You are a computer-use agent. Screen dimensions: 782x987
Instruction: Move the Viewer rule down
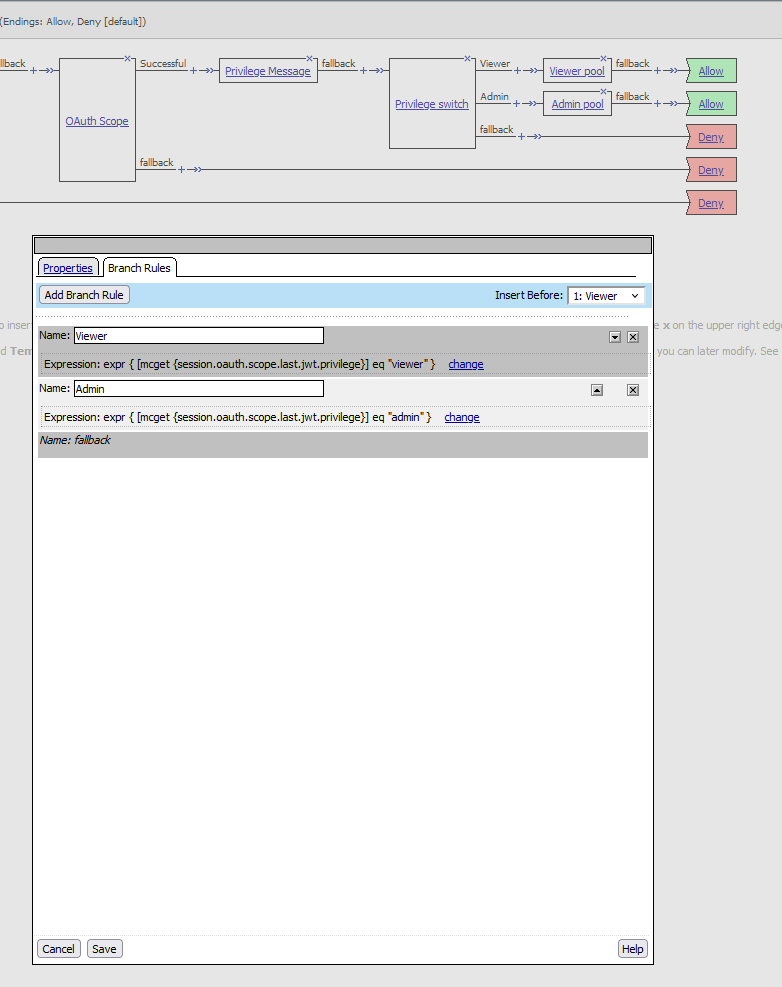click(615, 338)
